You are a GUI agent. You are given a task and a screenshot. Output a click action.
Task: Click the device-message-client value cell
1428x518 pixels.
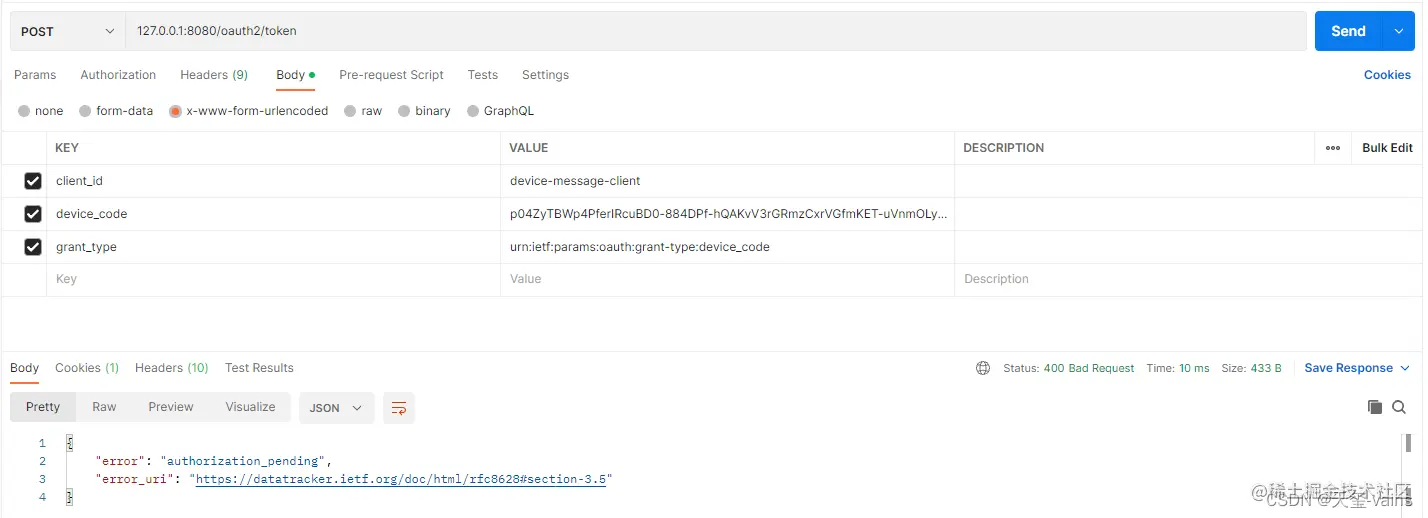coord(727,181)
